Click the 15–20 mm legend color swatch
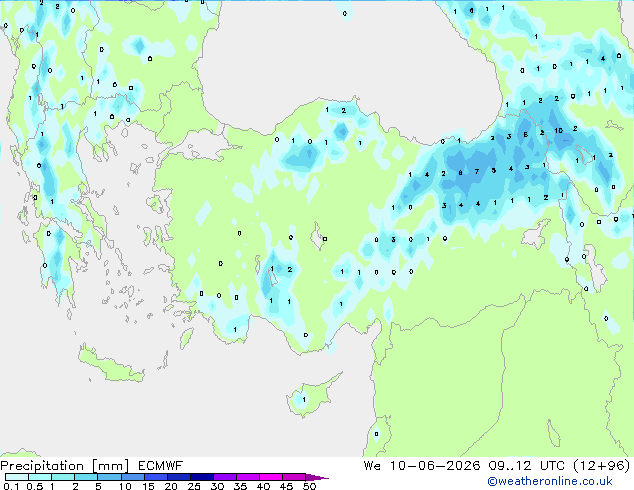The width and height of the screenshot is (634, 490). tap(156, 477)
